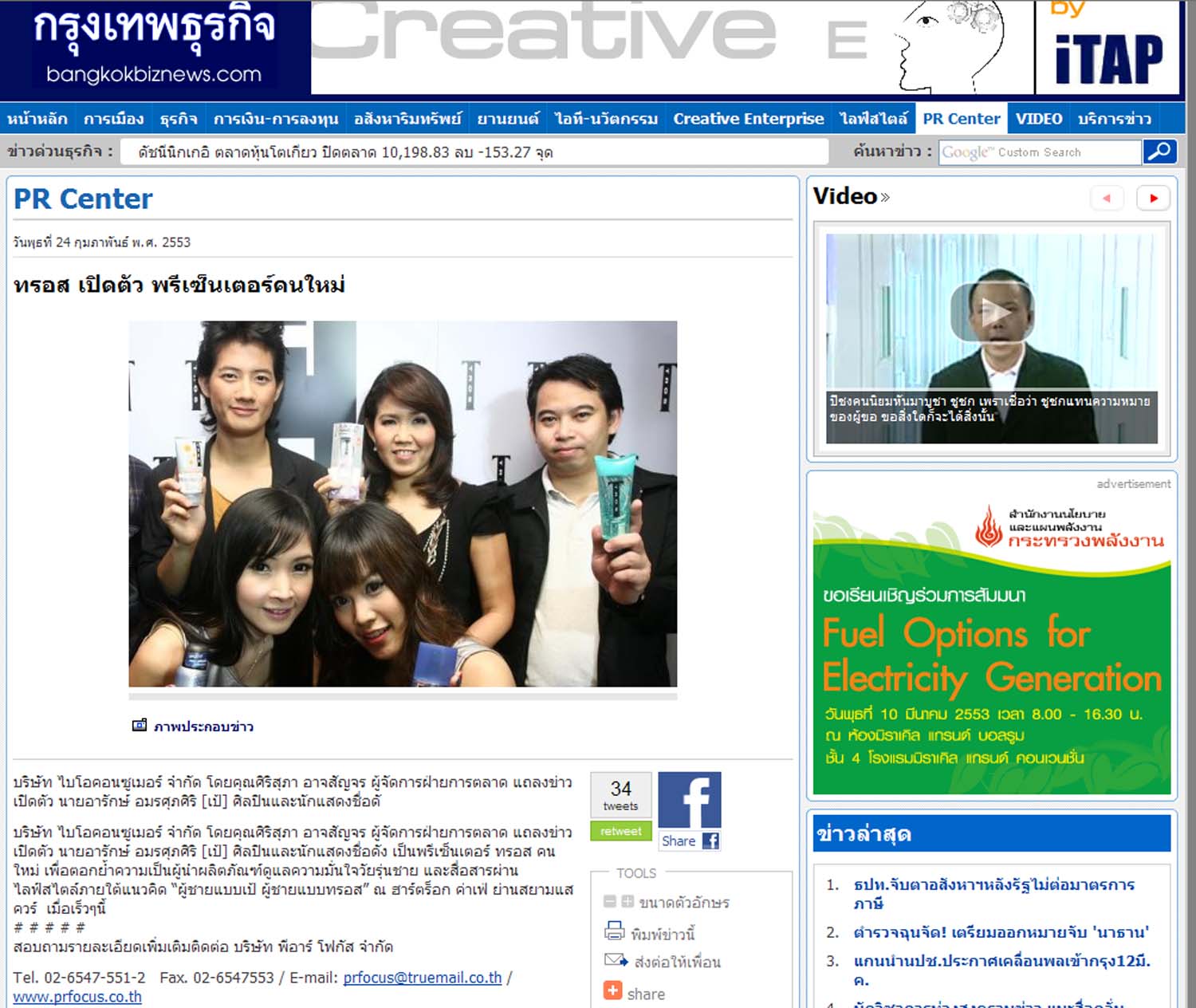The height and width of the screenshot is (1008, 1196).
Task: Open the ยานยนต์ tab
Action: tap(508, 119)
